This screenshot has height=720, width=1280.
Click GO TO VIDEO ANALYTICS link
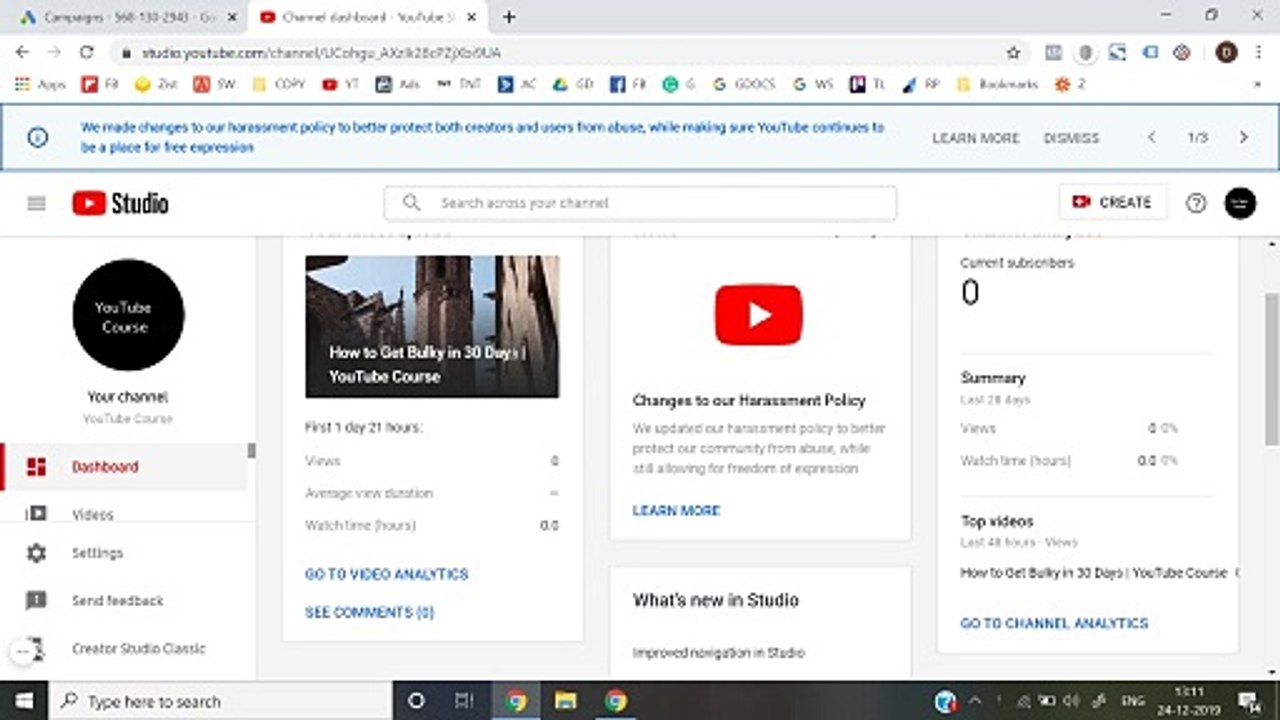pos(386,574)
